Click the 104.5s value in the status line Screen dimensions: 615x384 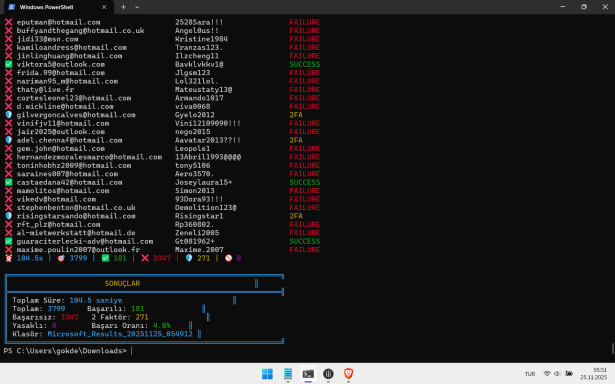30,258
